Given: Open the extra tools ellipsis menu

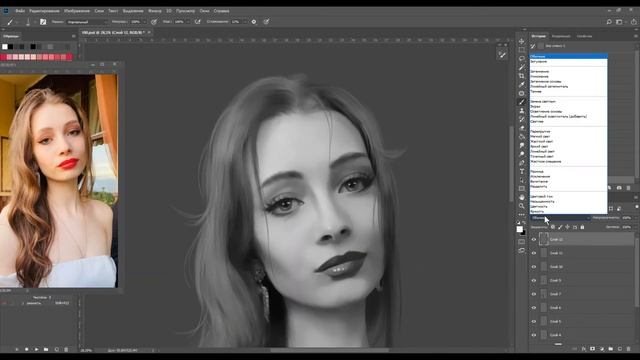Looking at the screenshot, I should point(522,214).
